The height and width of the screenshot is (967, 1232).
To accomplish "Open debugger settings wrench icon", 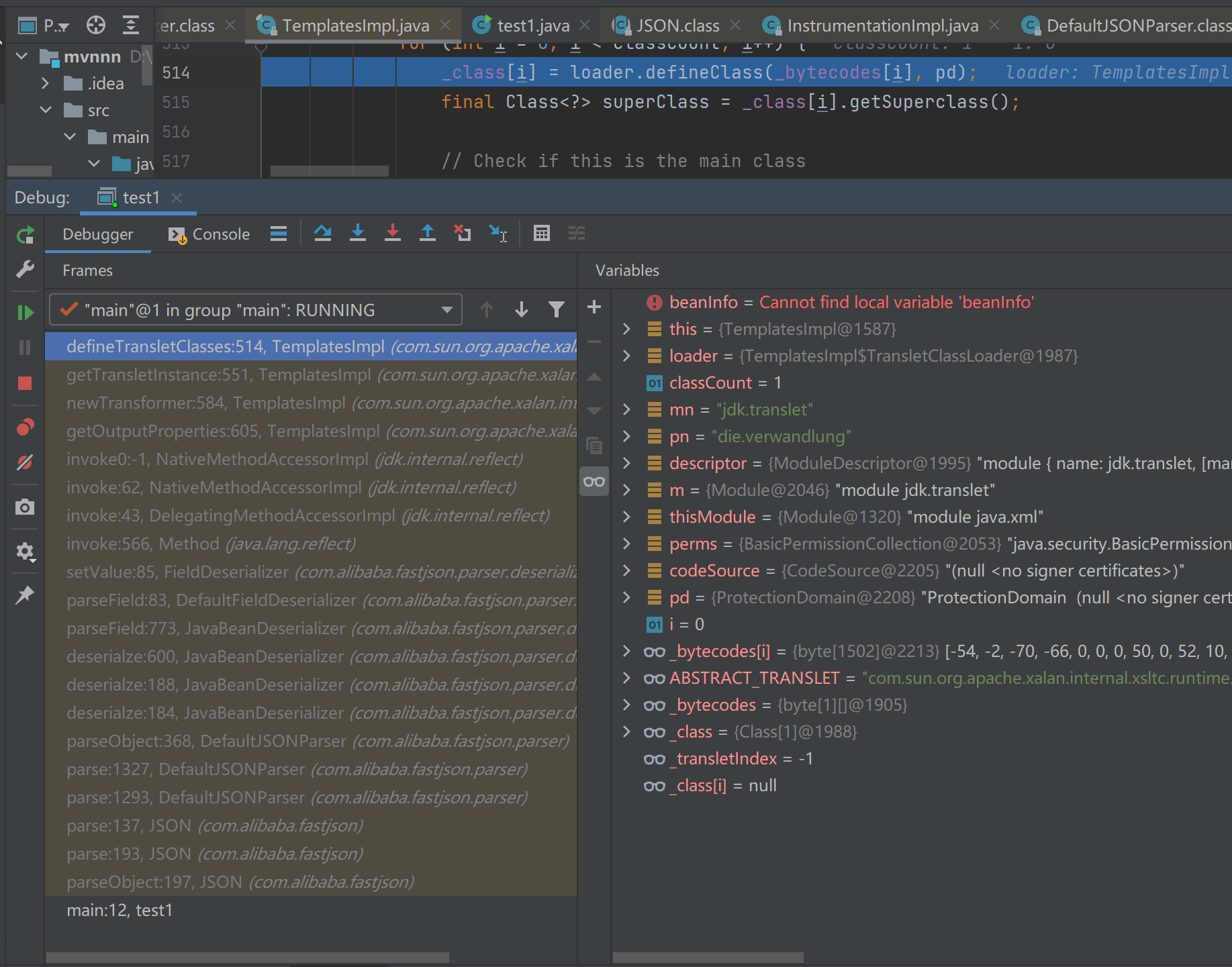I will click(25, 270).
